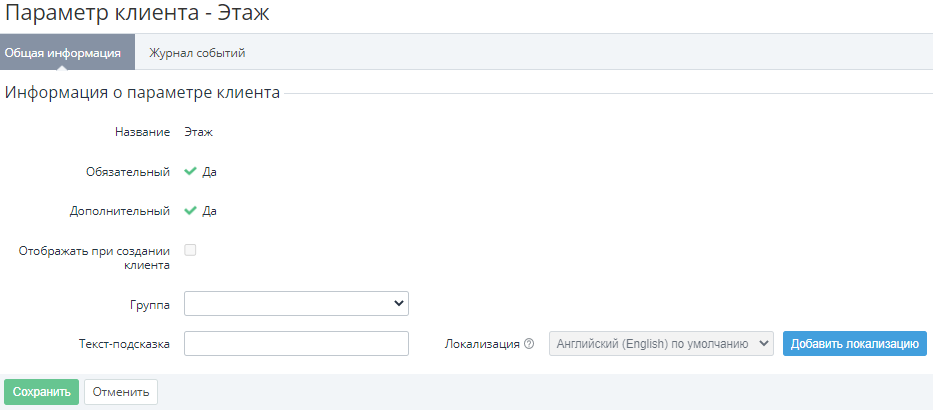Click the help icon next to Локализация
The image size is (933, 411).
click(x=528, y=344)
